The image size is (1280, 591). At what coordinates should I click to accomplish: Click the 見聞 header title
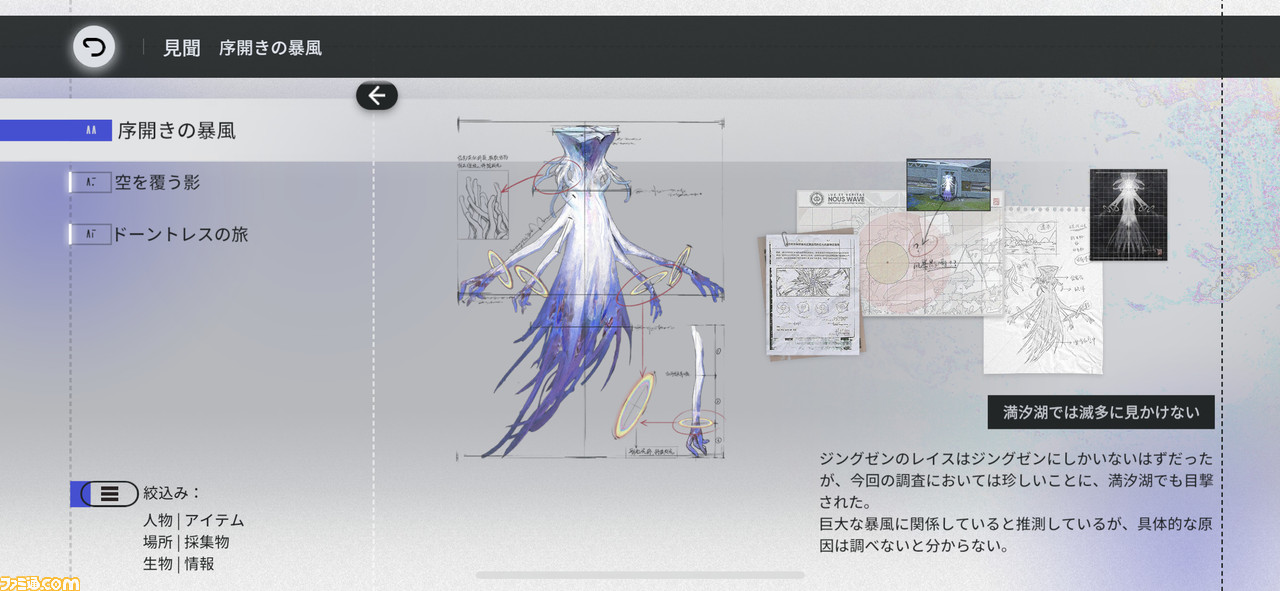(182, 47)
